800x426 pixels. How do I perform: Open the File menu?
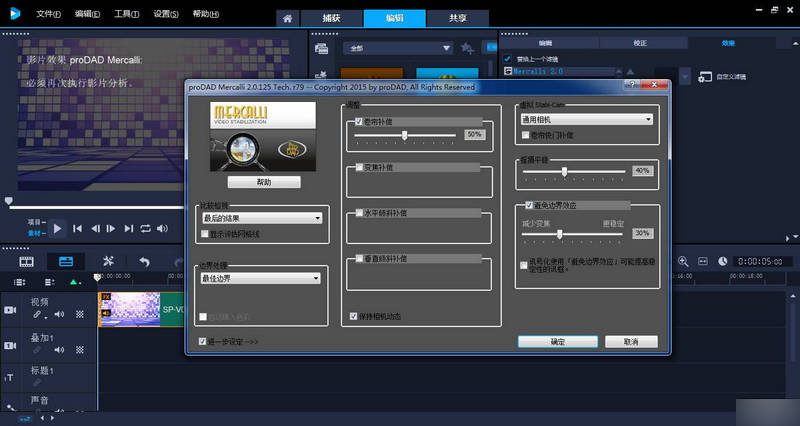(48, 14)
